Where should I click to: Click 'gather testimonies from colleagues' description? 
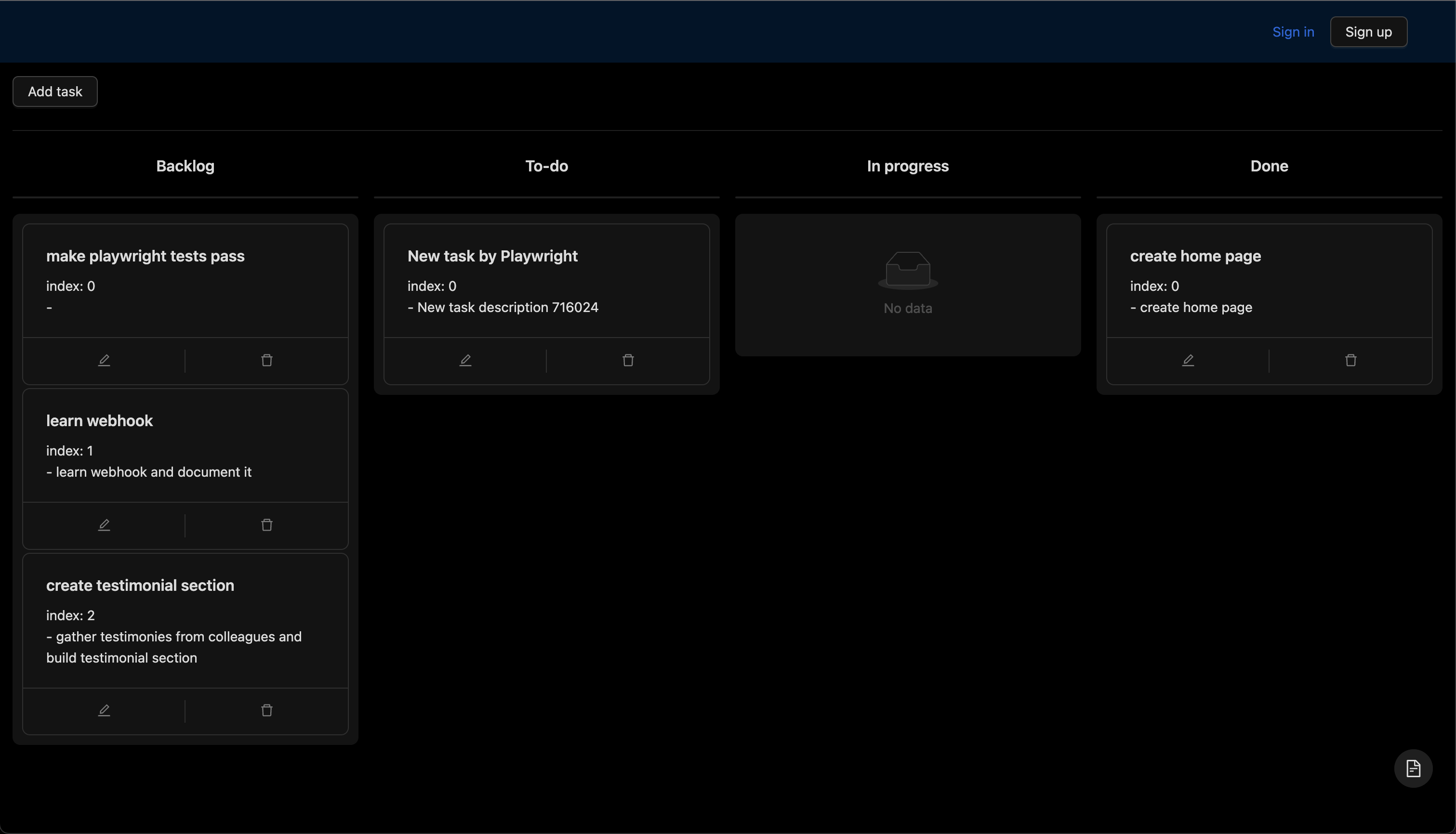[173, 647]
